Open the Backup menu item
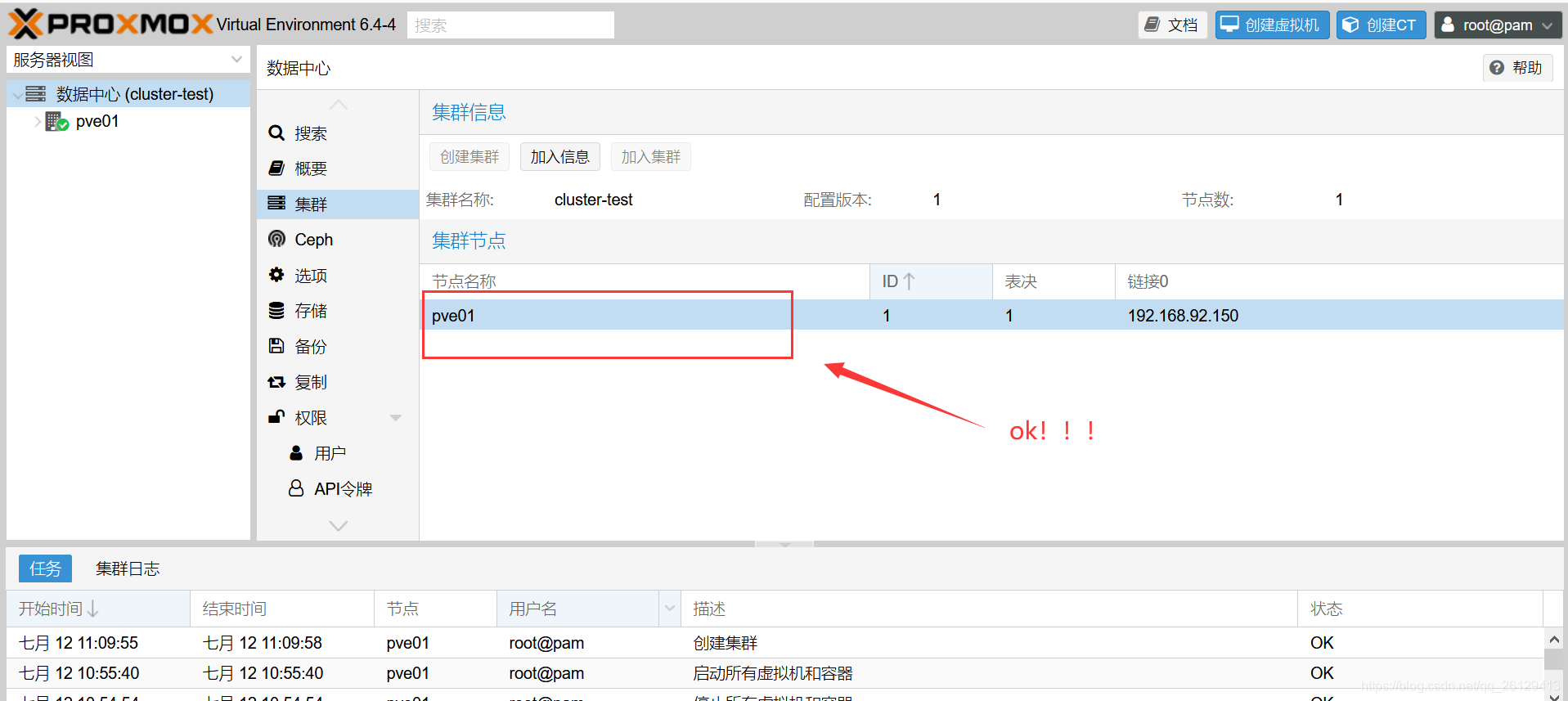 (x=338, y=347)
